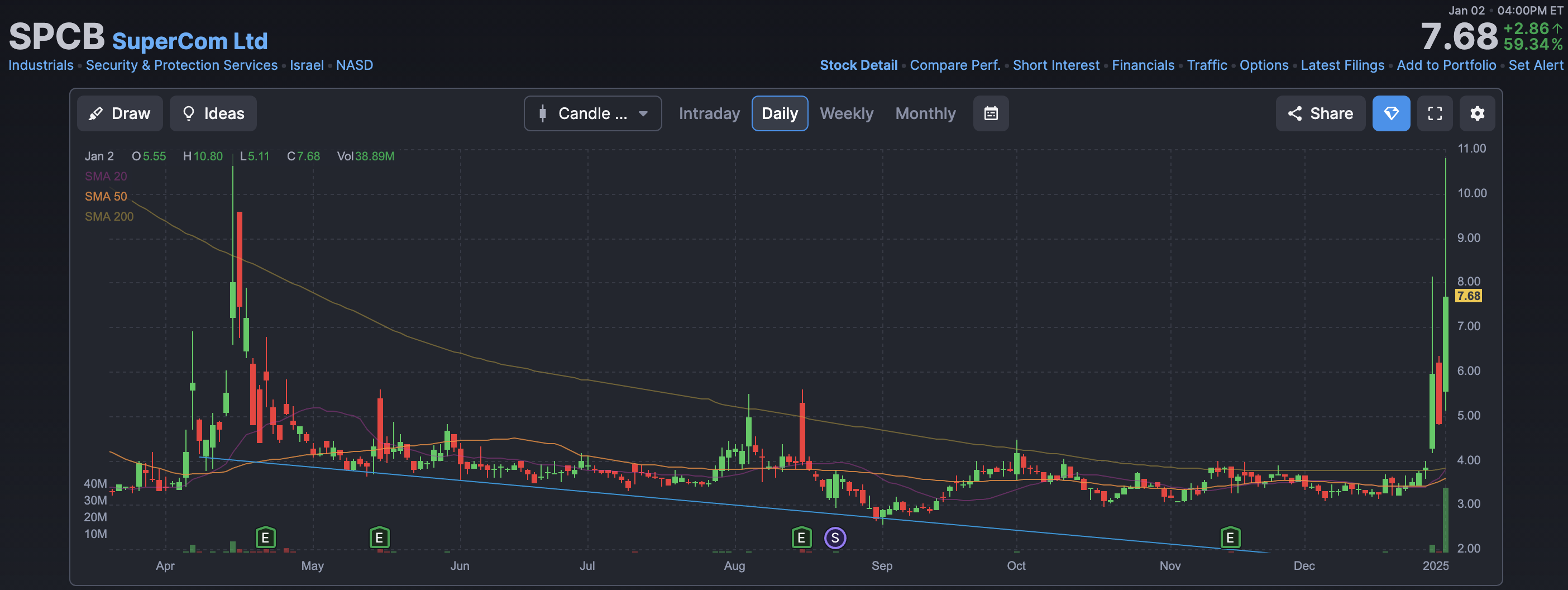Open the Stock Detail link
Viewport: 1568px width, 590px height.
point(858,65)
